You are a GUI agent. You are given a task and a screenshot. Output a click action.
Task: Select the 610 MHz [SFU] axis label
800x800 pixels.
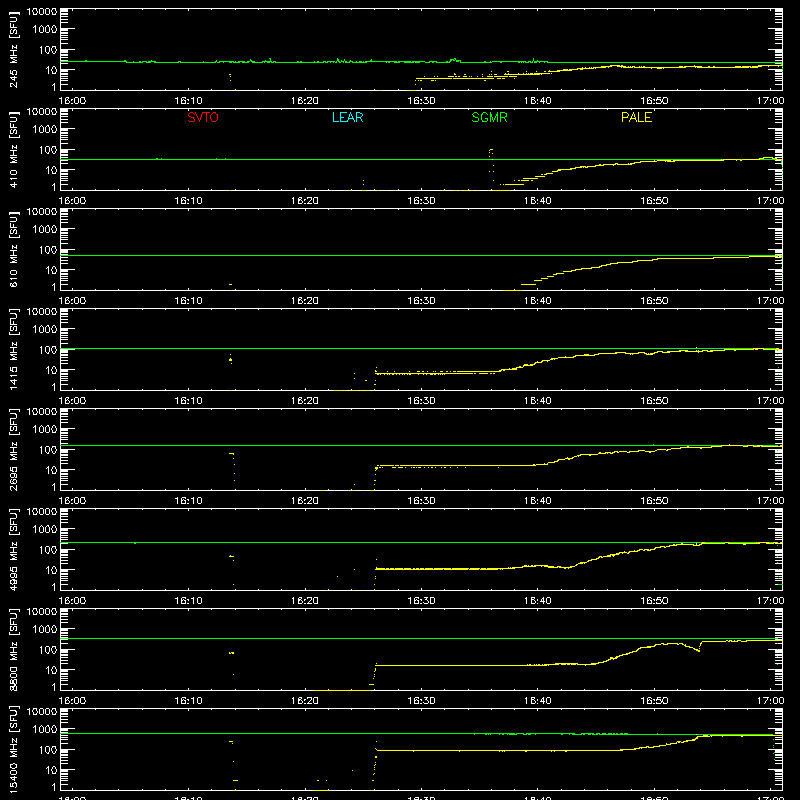pyautogui.click(x=14, y=249)
